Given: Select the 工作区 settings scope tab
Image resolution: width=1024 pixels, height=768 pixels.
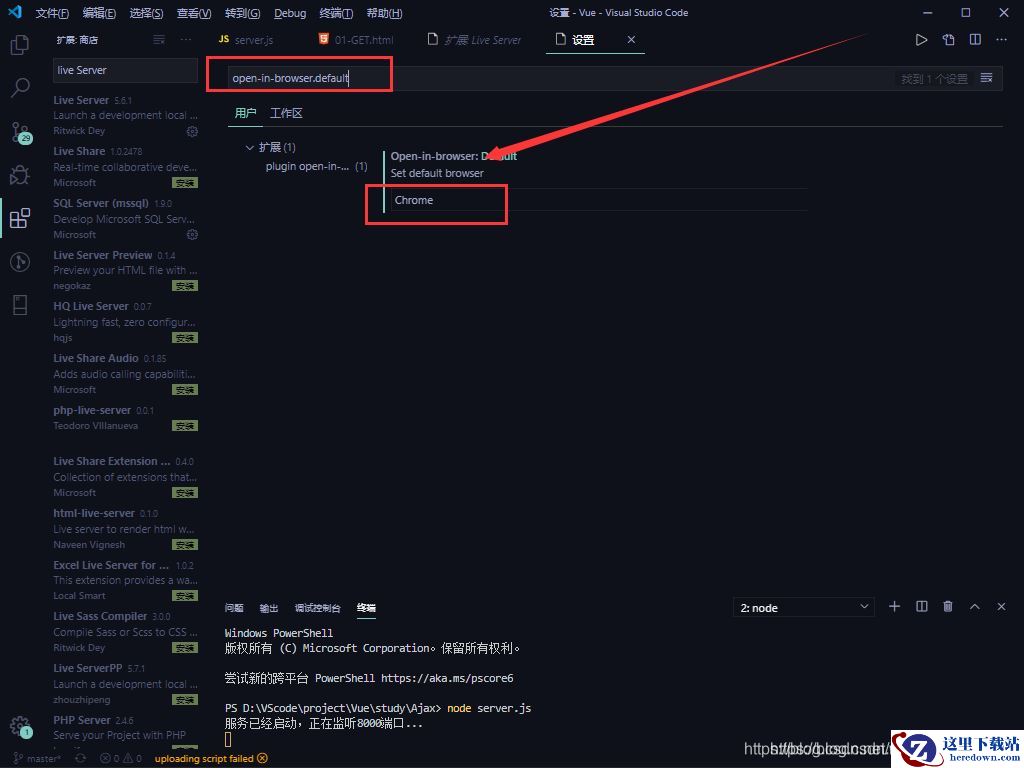Looking at the screenshot, I should (286, 113).
